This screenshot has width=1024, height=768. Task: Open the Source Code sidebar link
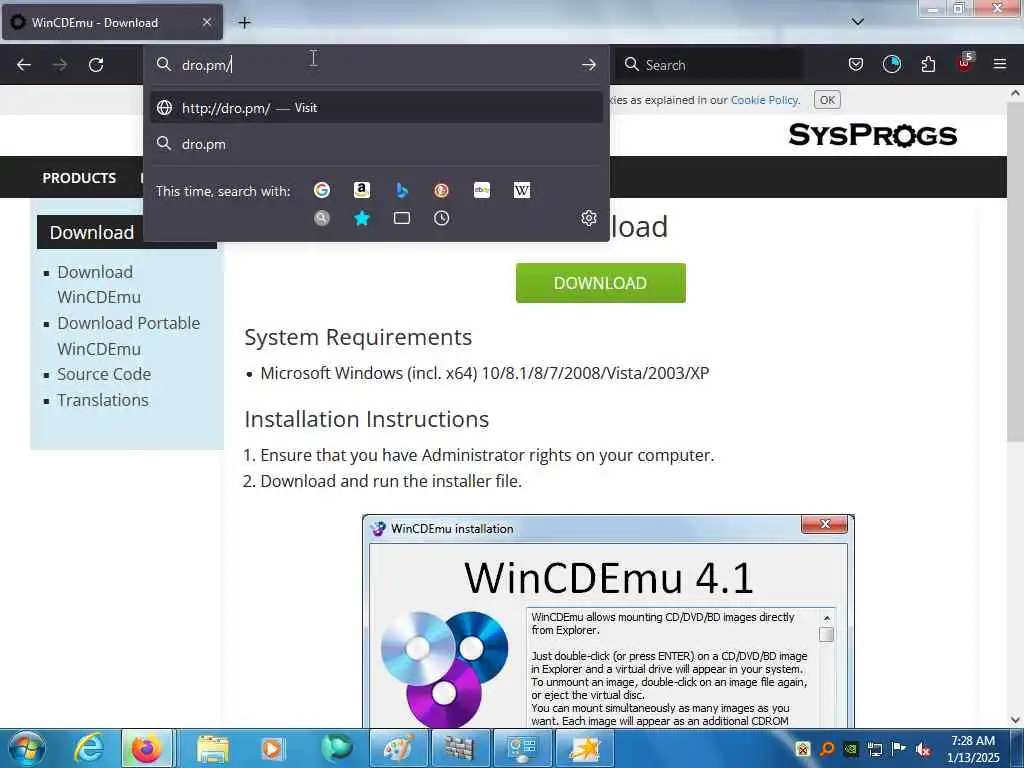pyautogui.click(x=104, y=374)
